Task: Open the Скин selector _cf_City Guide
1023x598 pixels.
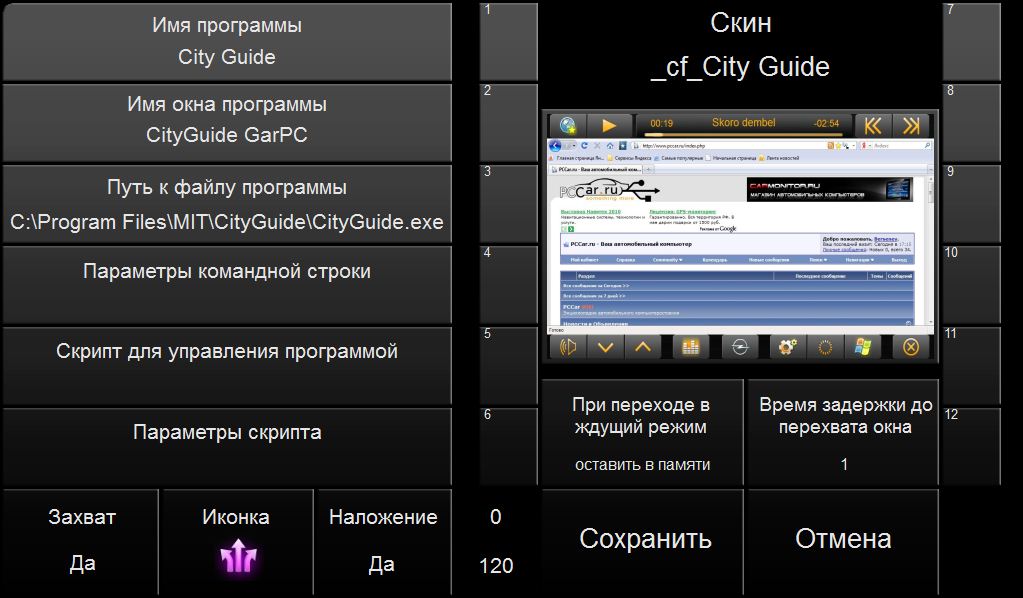Action: pyautogui.click(x=740, y=45)
